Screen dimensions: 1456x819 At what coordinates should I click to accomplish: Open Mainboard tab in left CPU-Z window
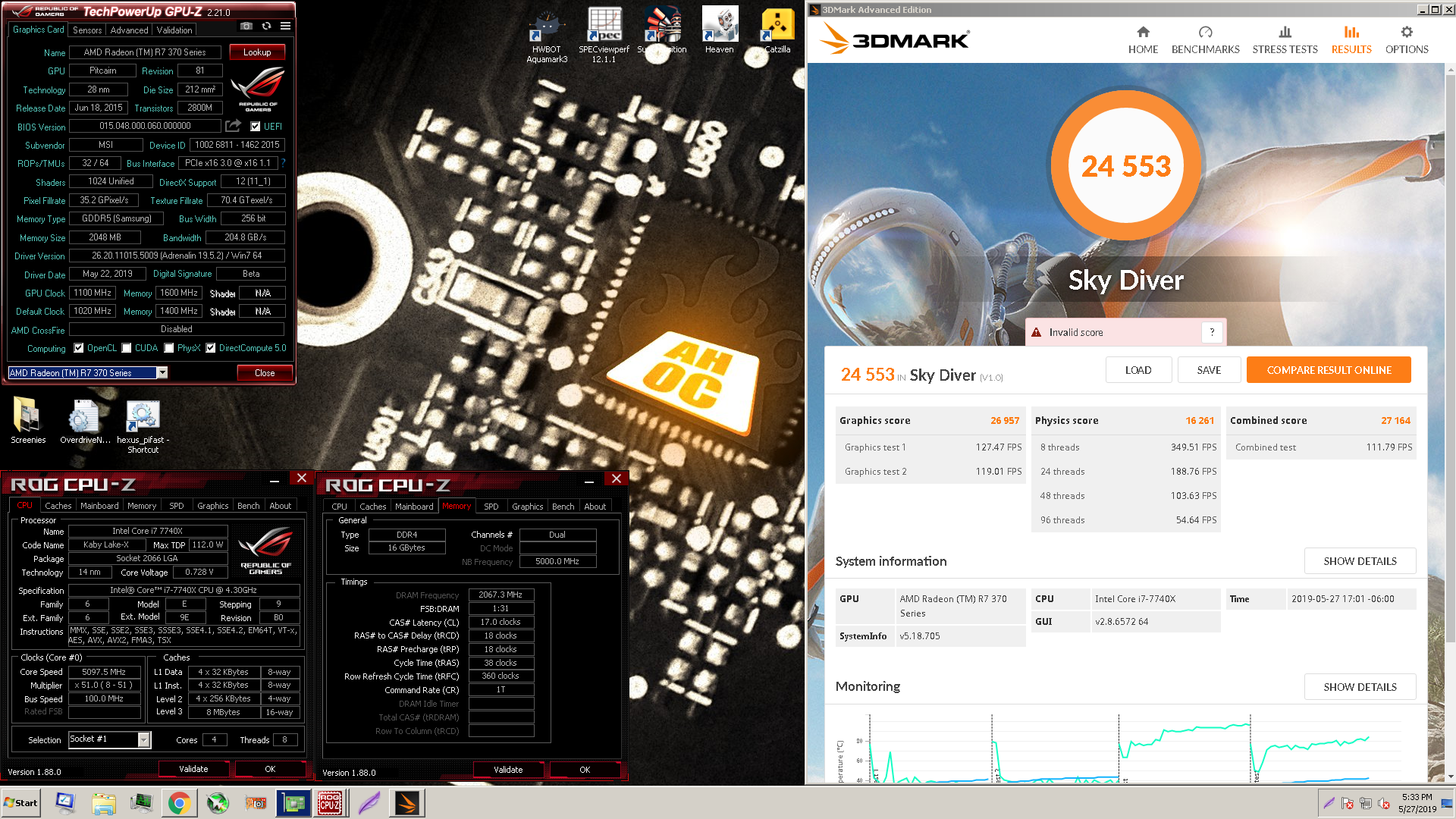pyautogui.click(x=99, y=506)
